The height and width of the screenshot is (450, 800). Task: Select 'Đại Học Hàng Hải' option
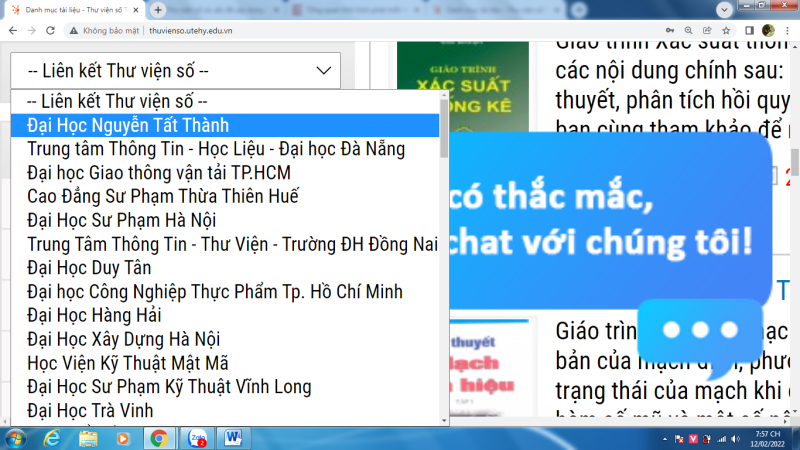[225, 315]
